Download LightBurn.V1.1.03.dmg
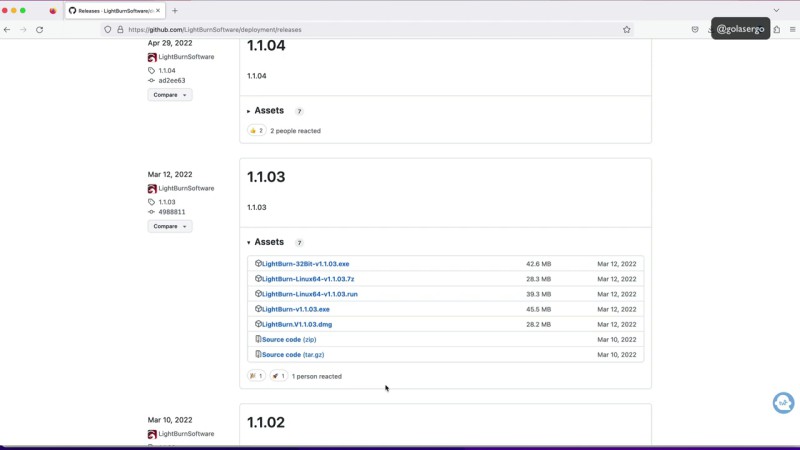The height and width of the screenshot is (450, 800). tap(296, 324)
